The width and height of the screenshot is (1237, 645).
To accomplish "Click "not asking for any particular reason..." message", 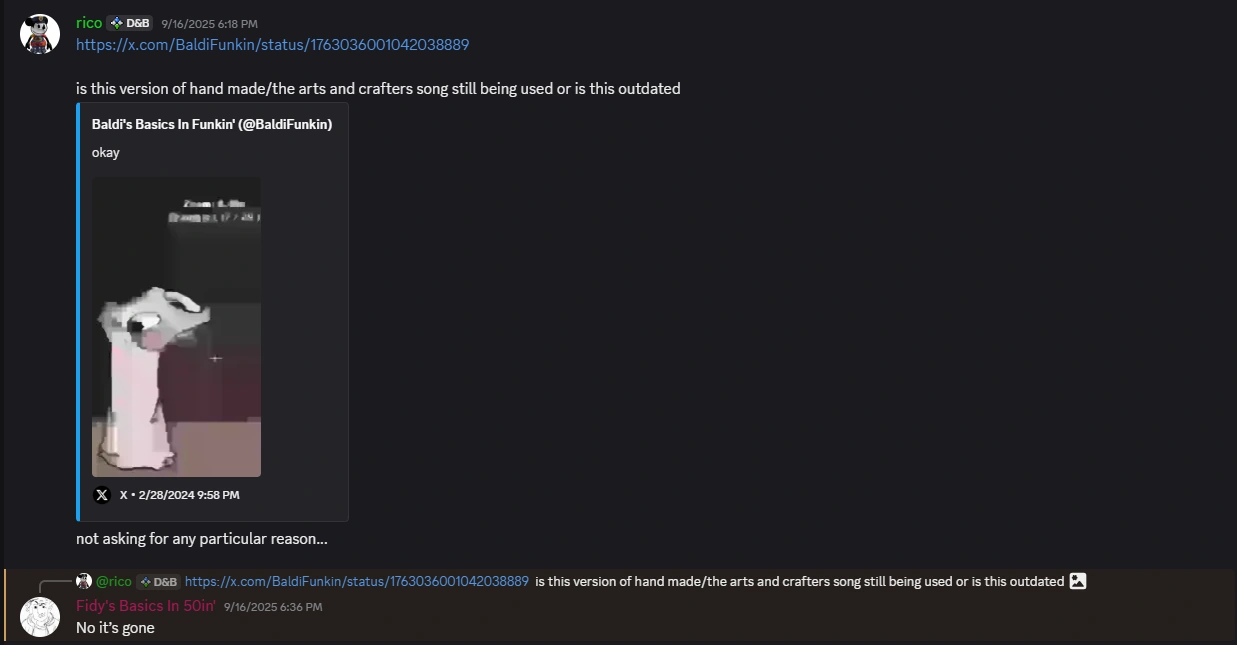I will [201, 539].
